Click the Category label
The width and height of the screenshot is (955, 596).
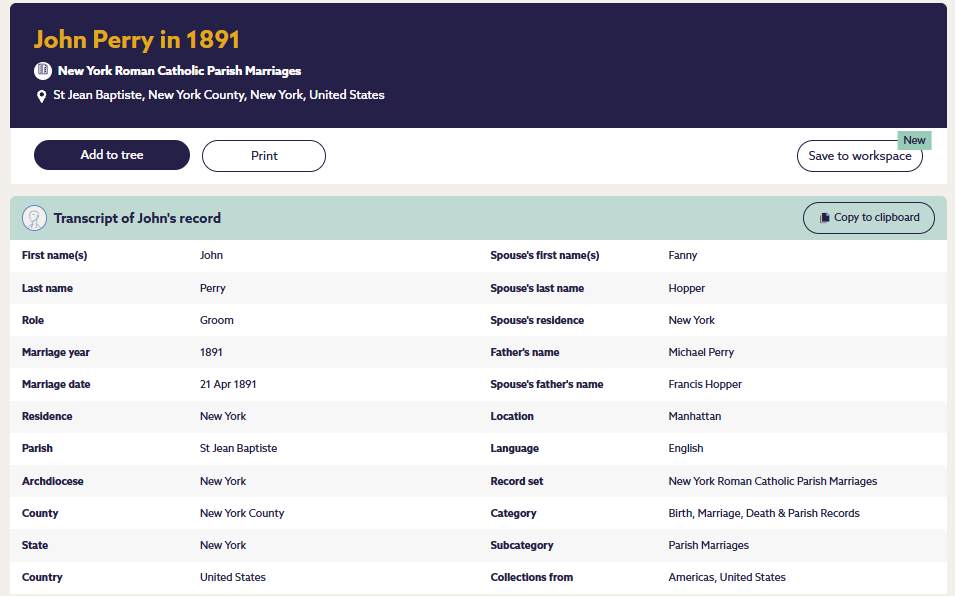513,513
